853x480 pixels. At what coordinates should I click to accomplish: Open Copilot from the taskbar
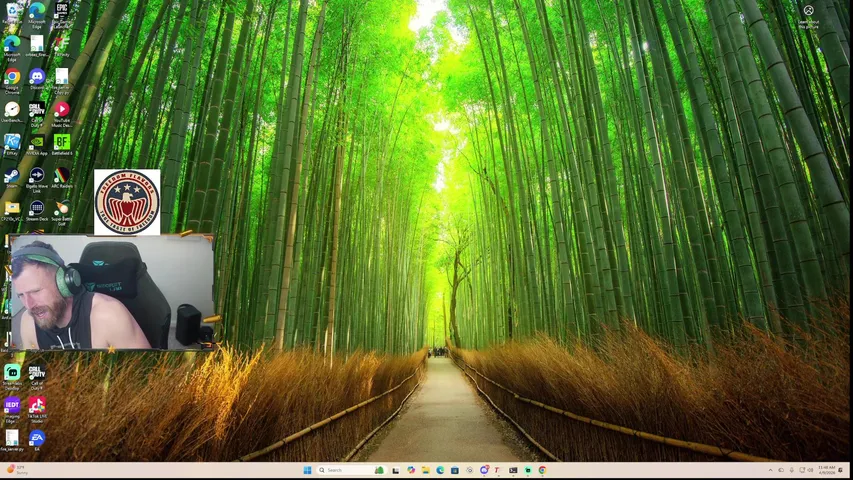(x=411, y=470)
